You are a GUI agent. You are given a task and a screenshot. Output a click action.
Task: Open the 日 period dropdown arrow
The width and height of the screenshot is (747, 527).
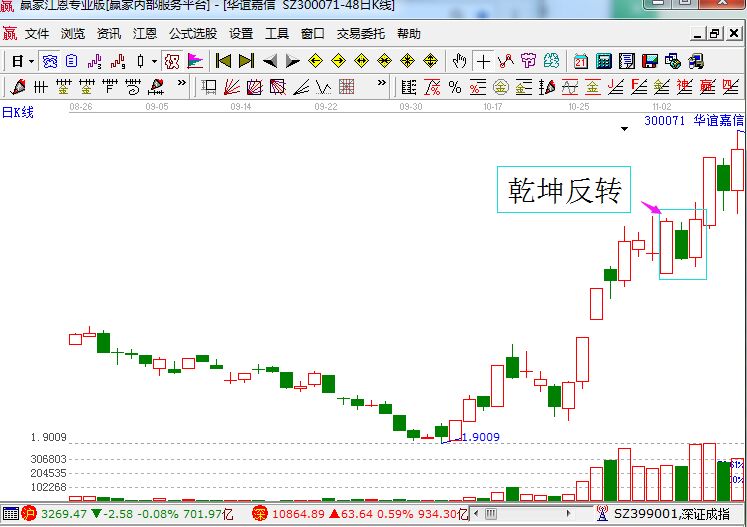click(31, 62)
